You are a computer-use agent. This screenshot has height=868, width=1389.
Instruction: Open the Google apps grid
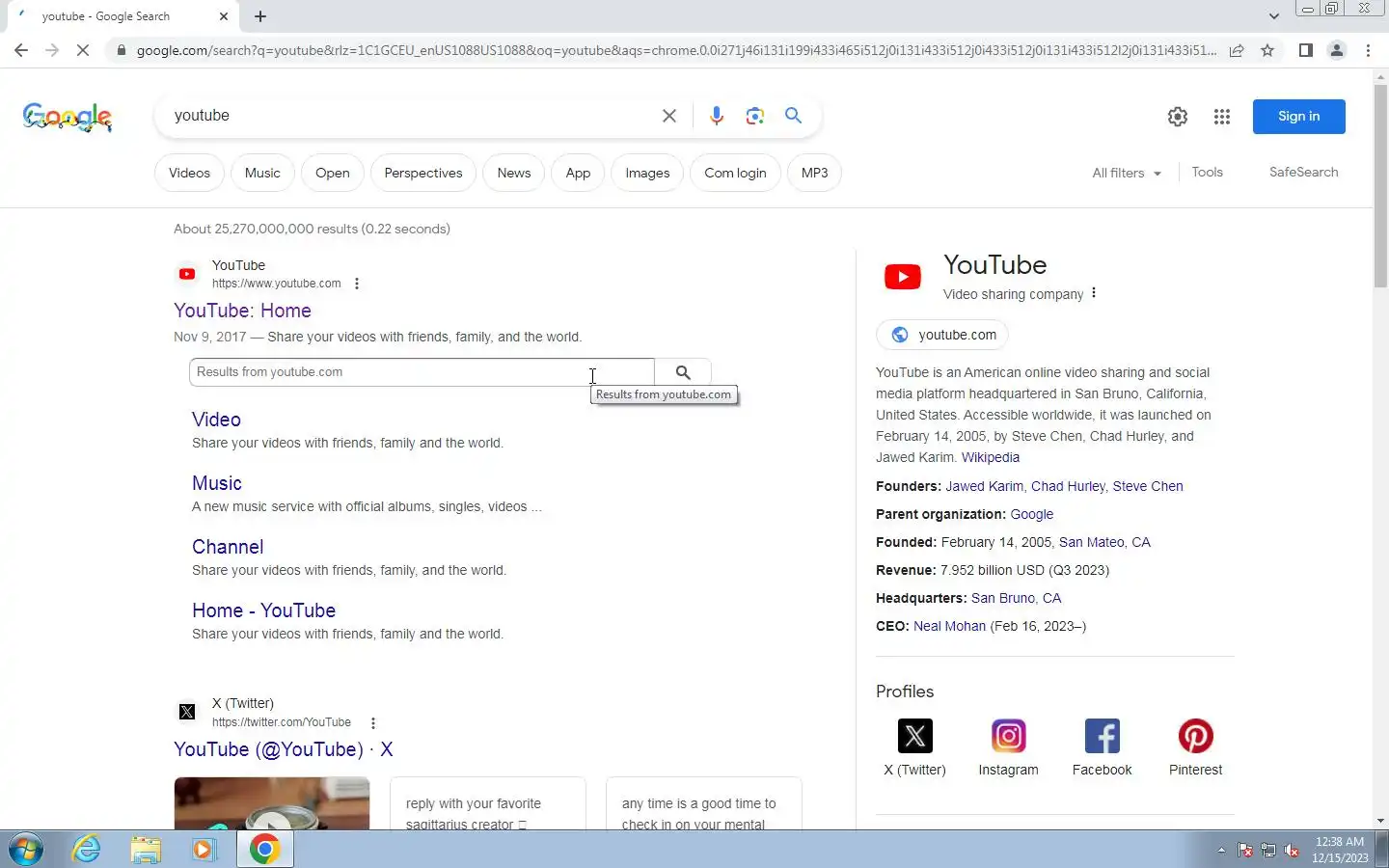pos(1222,117)
